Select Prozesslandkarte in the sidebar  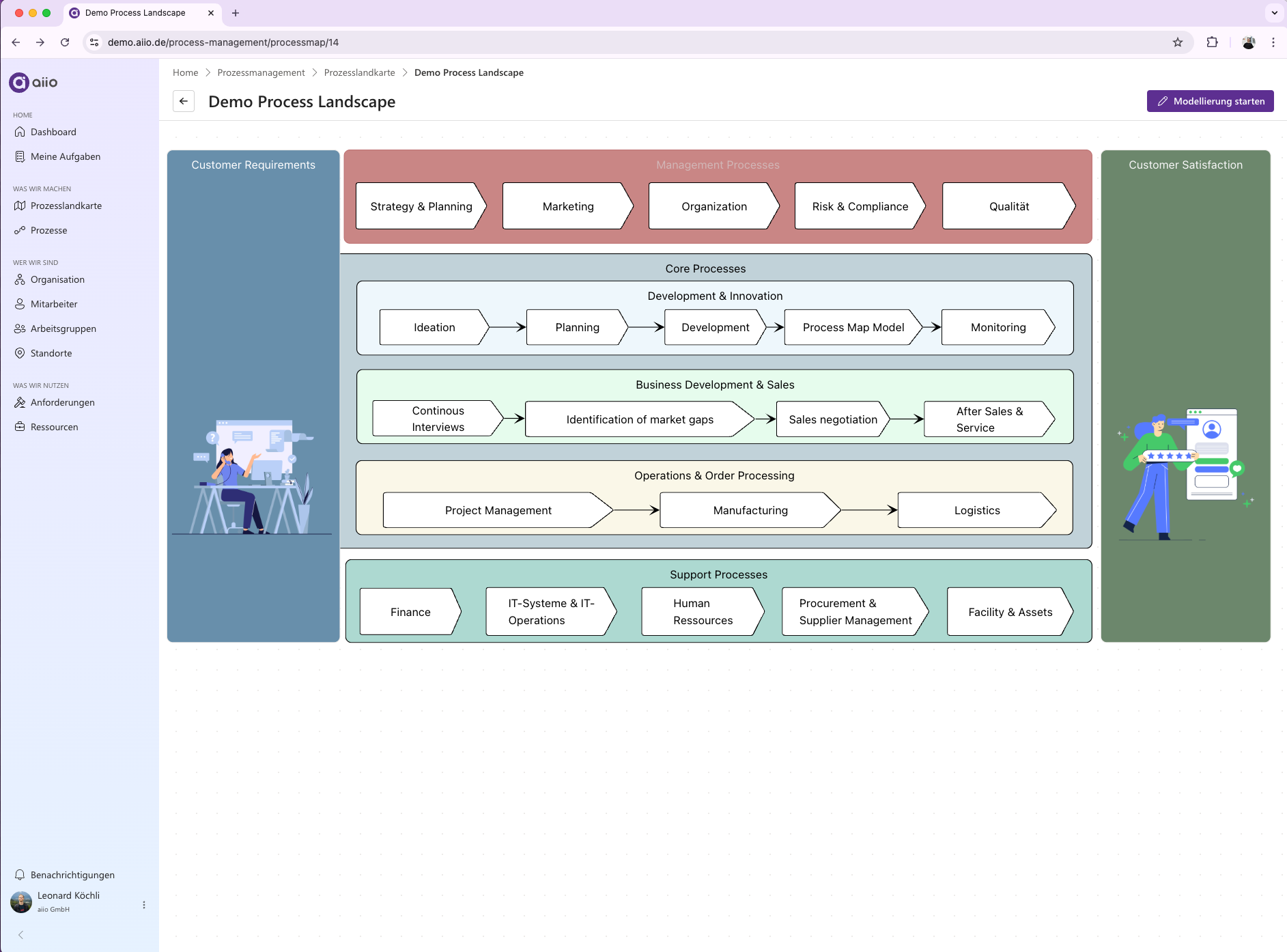point(66,205)
